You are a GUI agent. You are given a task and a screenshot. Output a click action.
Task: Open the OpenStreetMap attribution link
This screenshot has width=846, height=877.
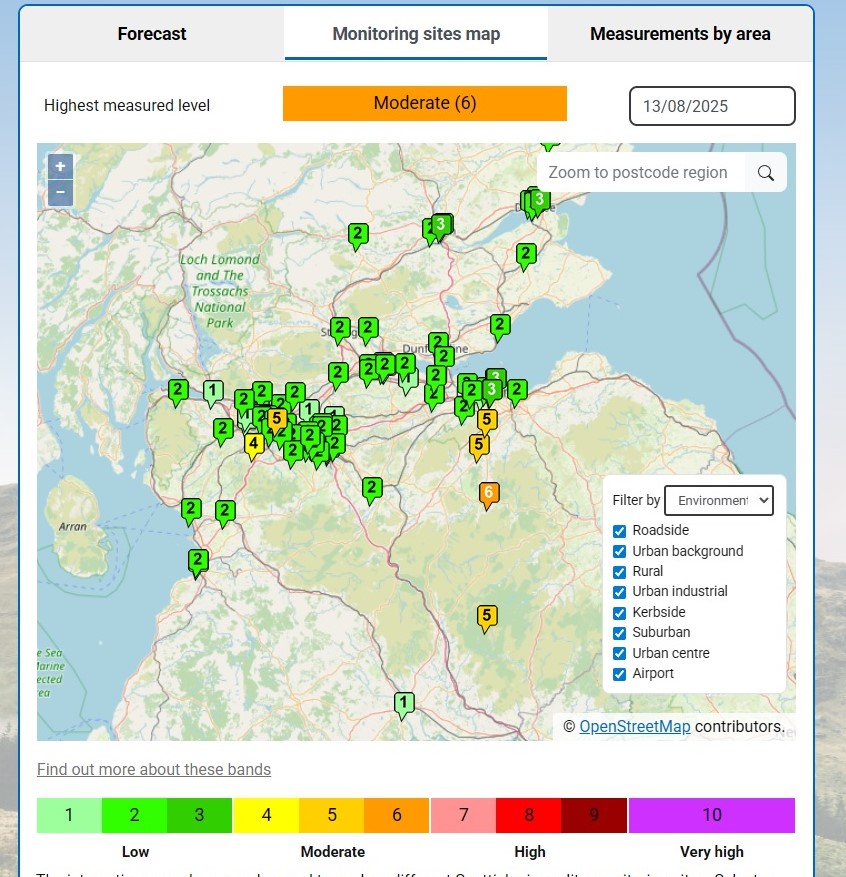coord(635,727)
